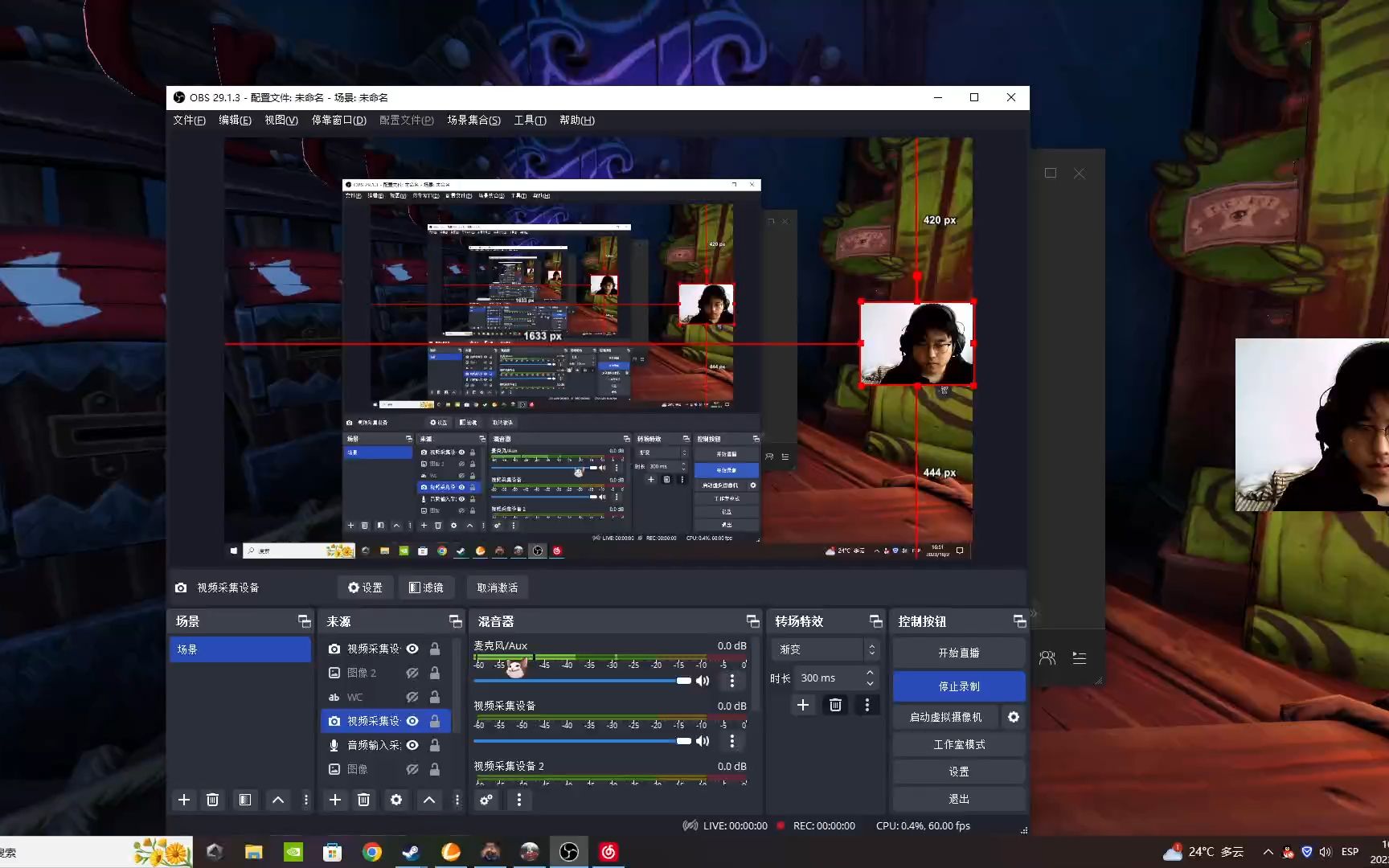Unlock first 视频采集设备 source lock icon
Screen dimensions: 1389x868
point(434,649)
